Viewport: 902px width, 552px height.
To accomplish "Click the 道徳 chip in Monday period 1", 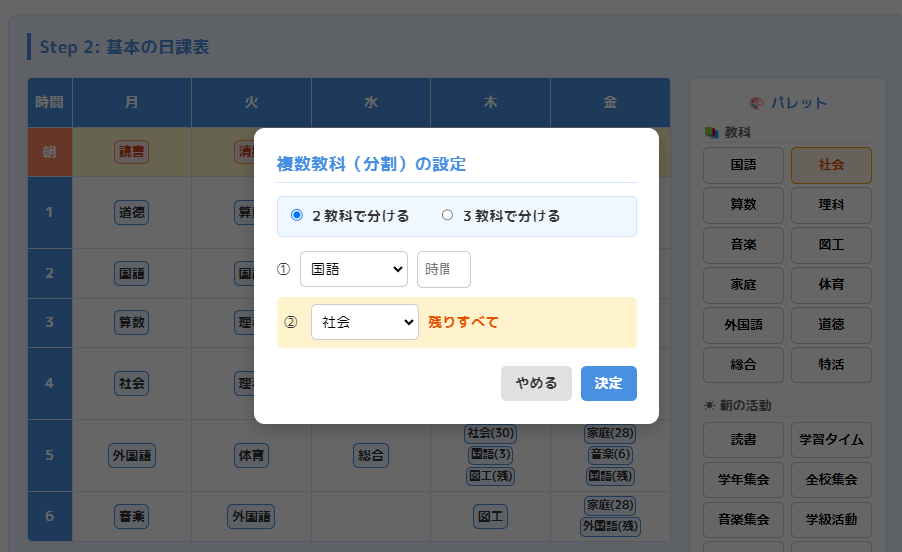I will coord(131,212).
